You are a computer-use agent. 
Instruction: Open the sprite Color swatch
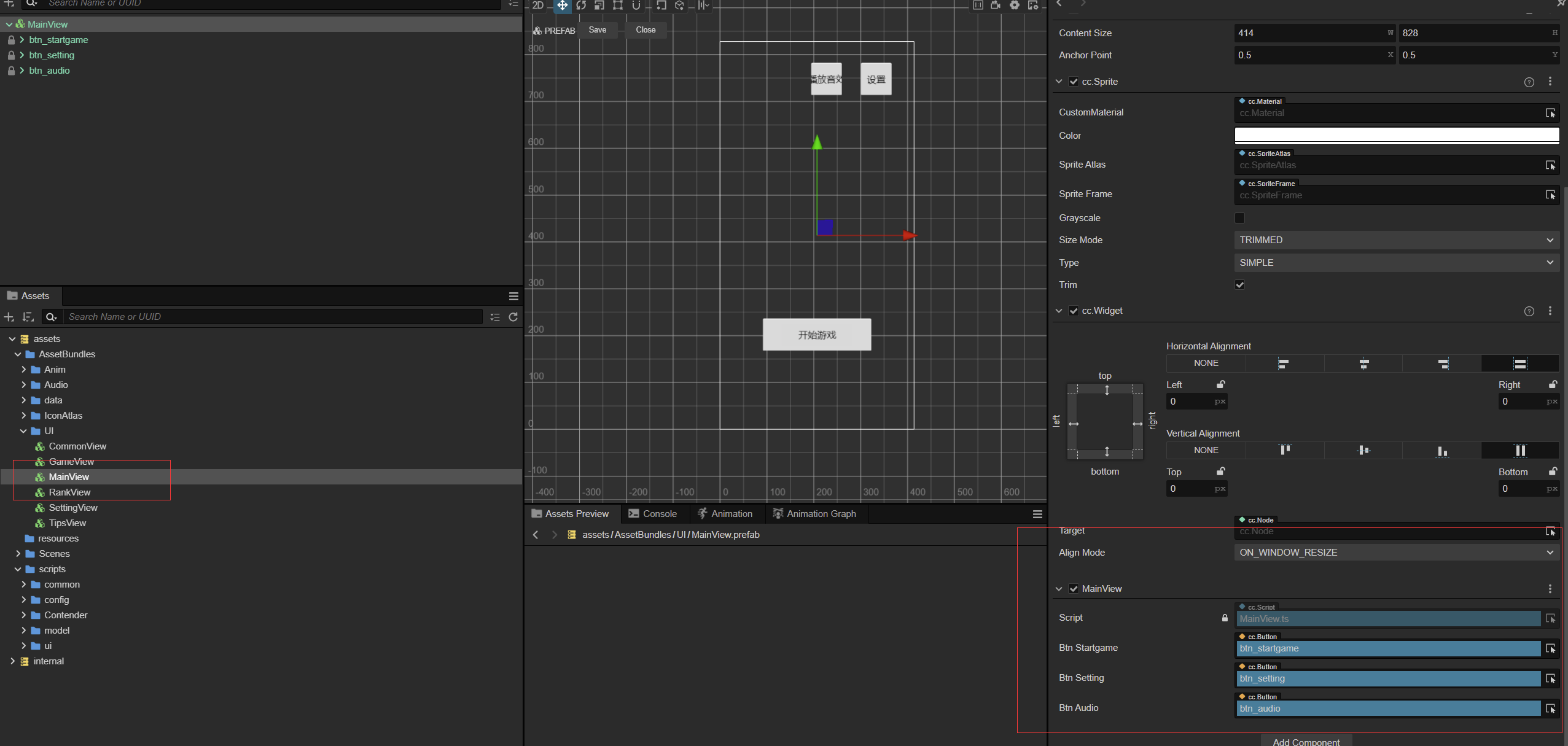[x=1396, y=135]
